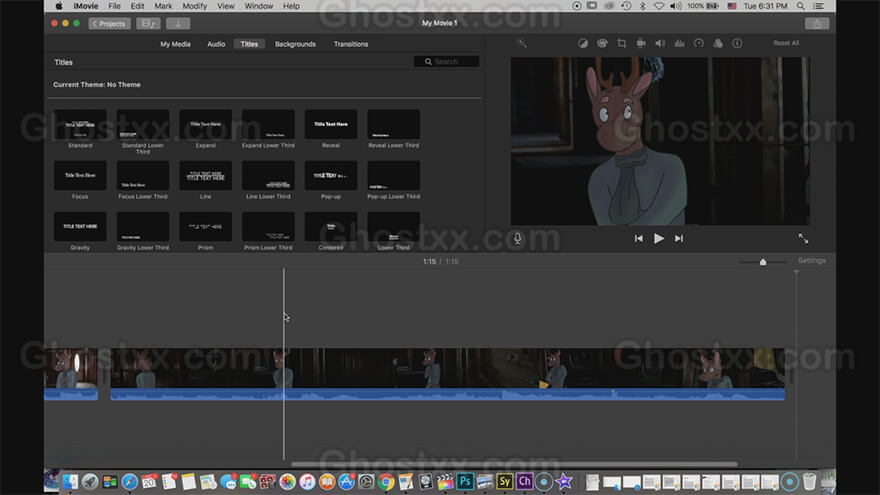880x495 pixels.
Task: Select the Focus title thumbnail
Action: (x=80, y=175)
